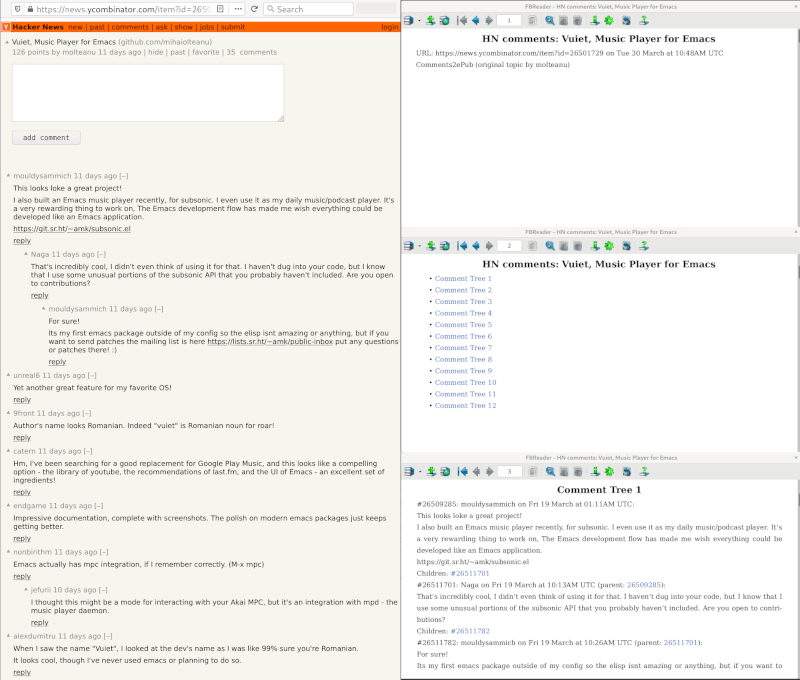Open library in FBReader page 1 window
800x680 pixels.
pyautogui.click(x=408, y=20)
